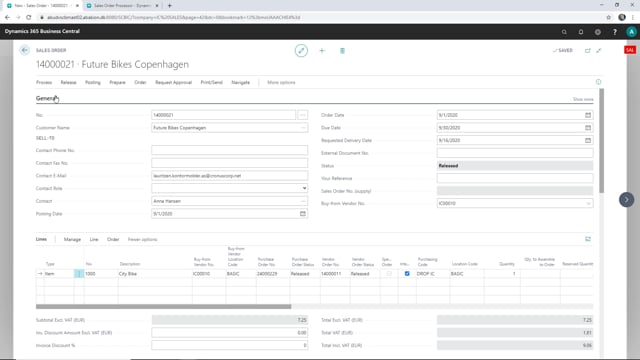640x360 pixels.
Task: Open a new browser tab
Action: (169, 6)
